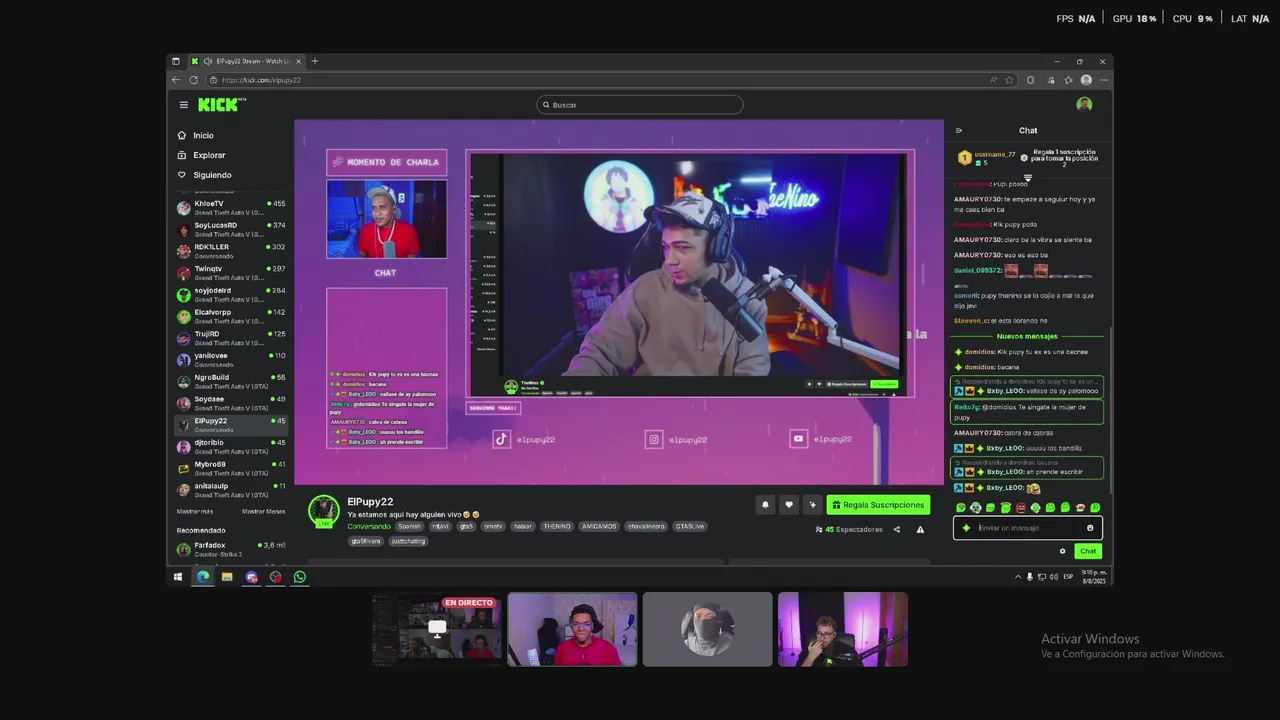
Task: Expand leaderboard chevron below top gifter
Action: tap(1027, 178)
